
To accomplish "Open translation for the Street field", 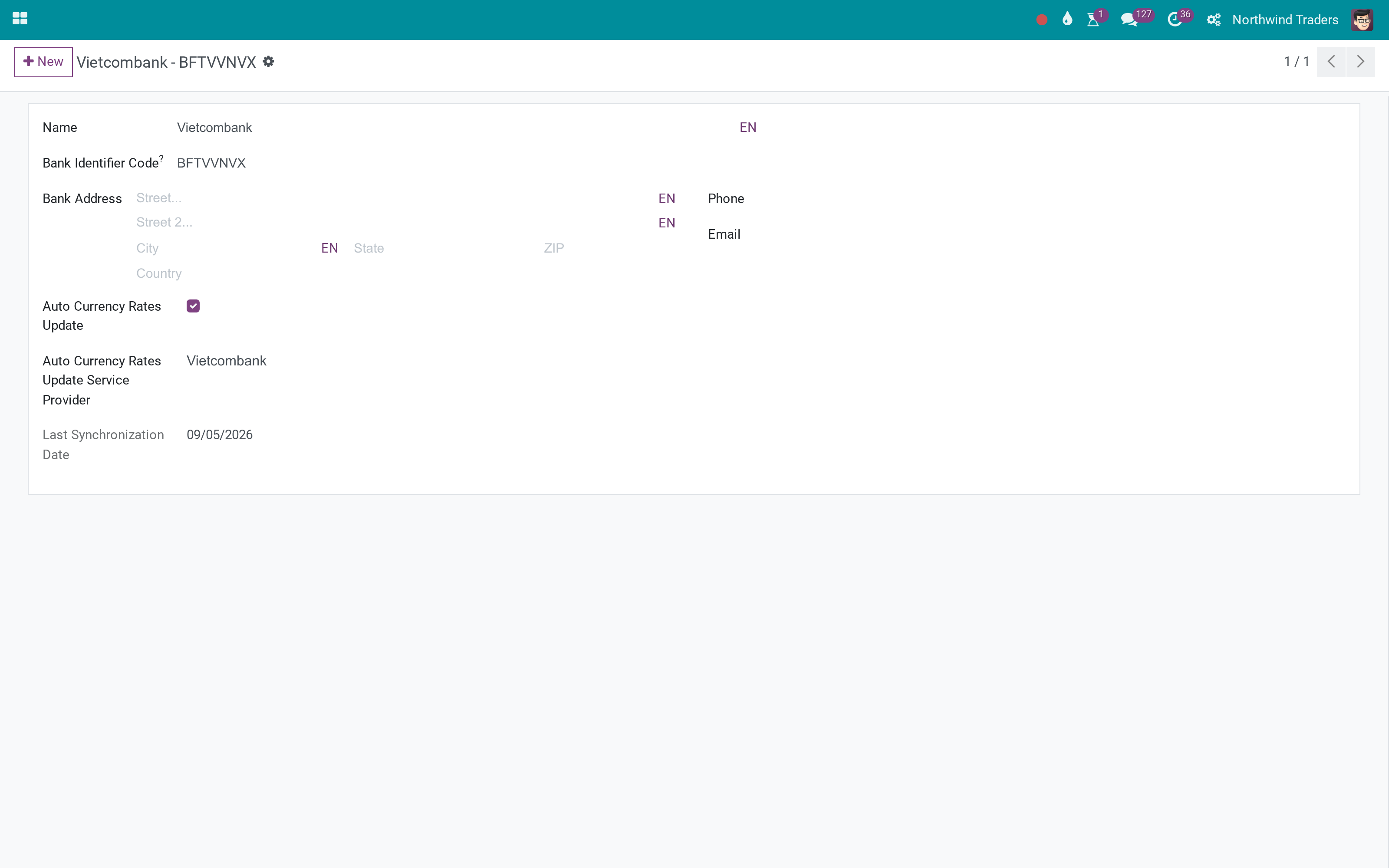I will pyautogui.click(x=666, y=199).
